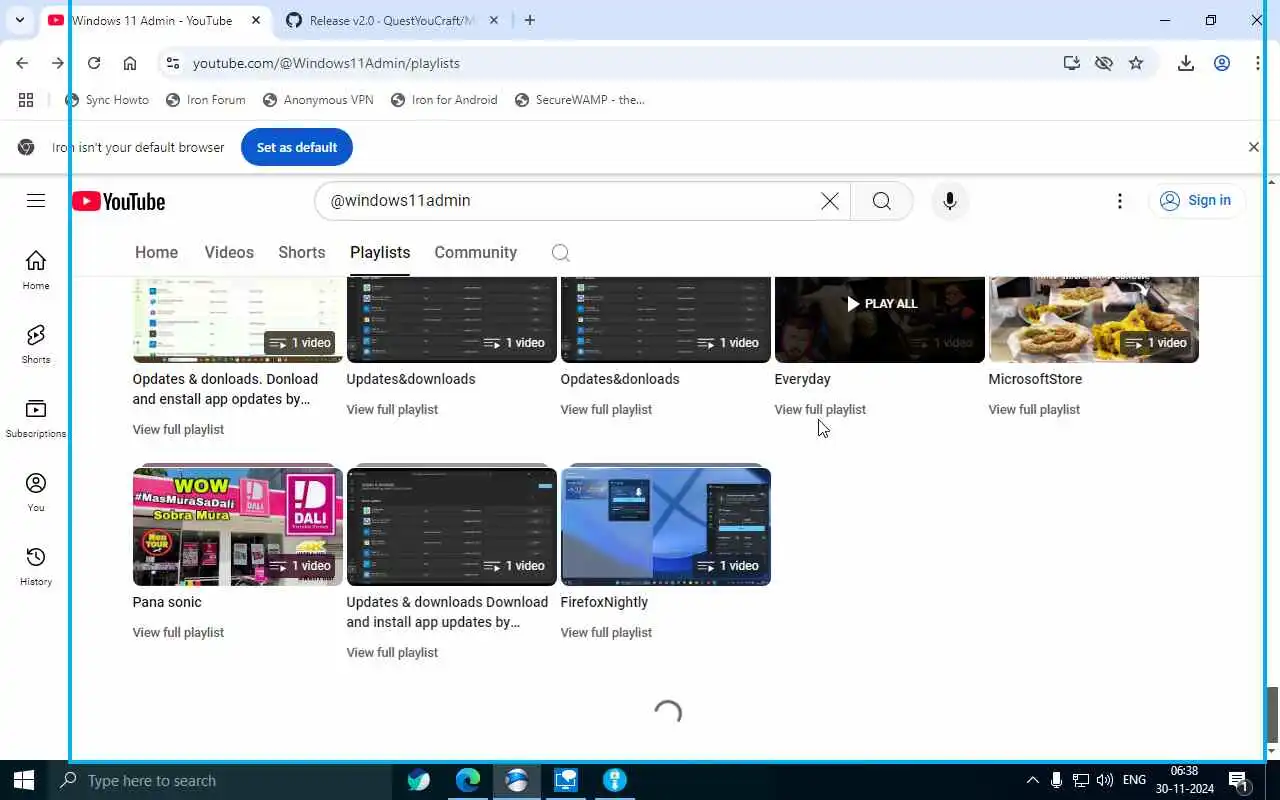1280x800 pixels.
Task: Click the YouTube logo
Action: (x=118, y=201)
